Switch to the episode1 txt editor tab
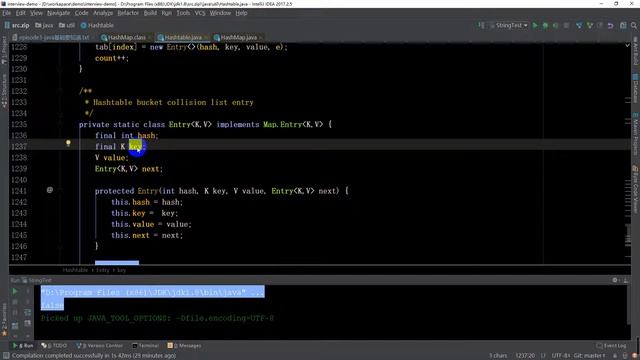Image resolution: width=640 pixels, height=360 pixels. point(53,38)
